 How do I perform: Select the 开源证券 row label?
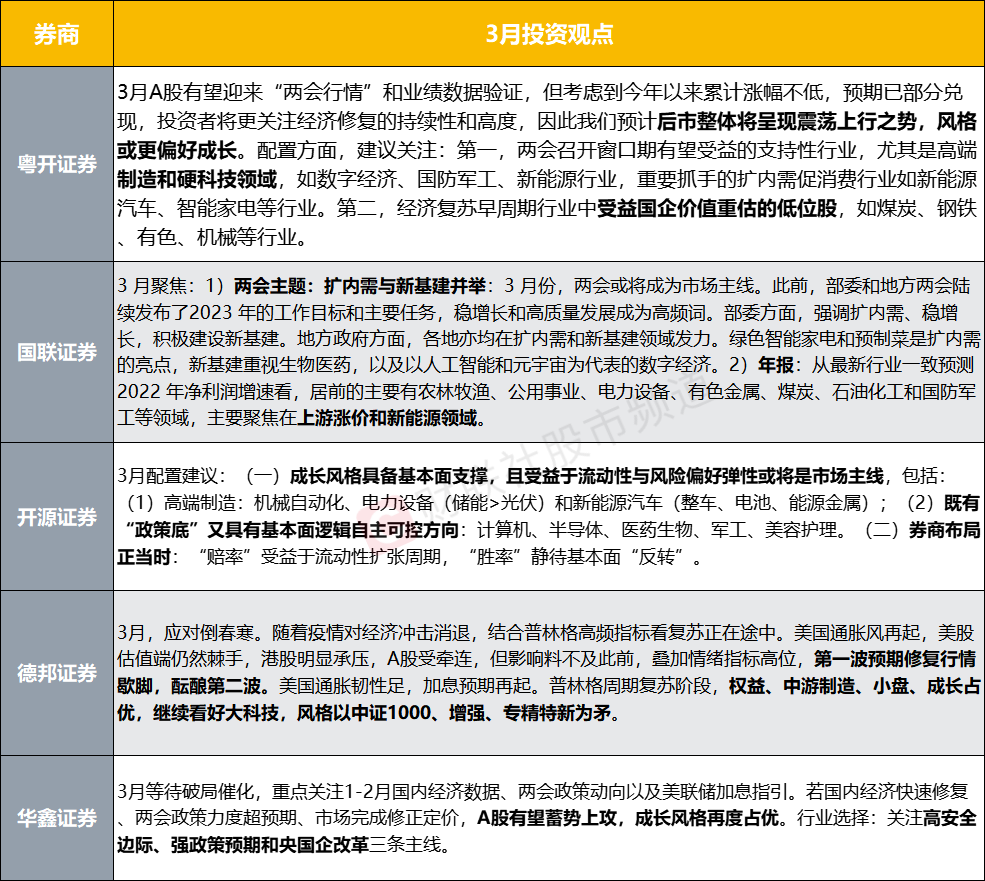coord(57,516)
